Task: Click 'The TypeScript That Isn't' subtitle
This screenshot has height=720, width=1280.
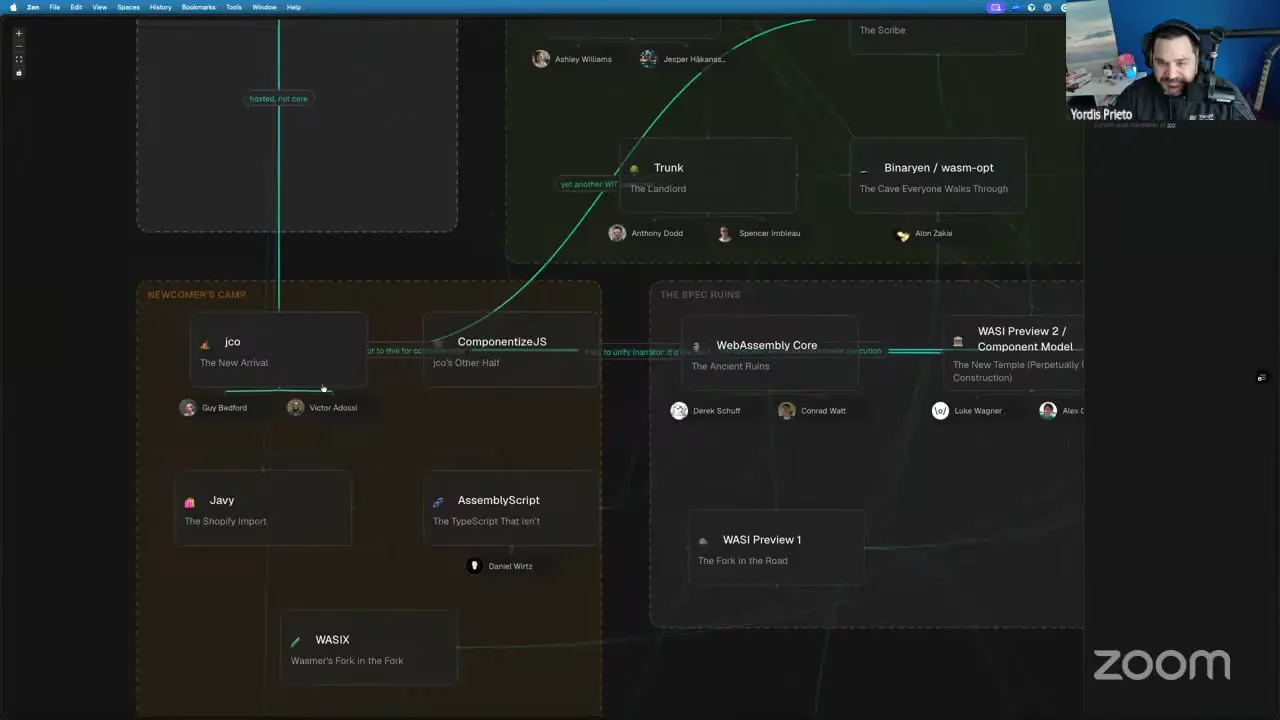Action: [486, 521]
